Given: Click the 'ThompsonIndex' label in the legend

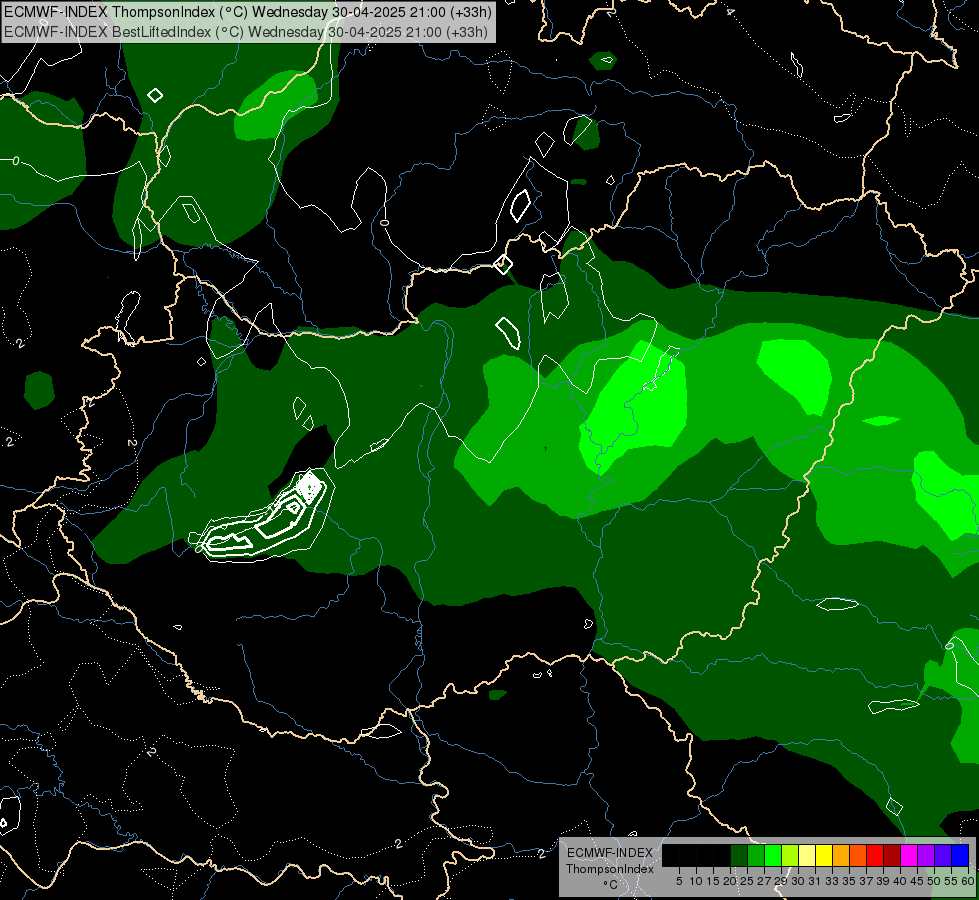Looking at the screenshot, I should tap(610, 869).
